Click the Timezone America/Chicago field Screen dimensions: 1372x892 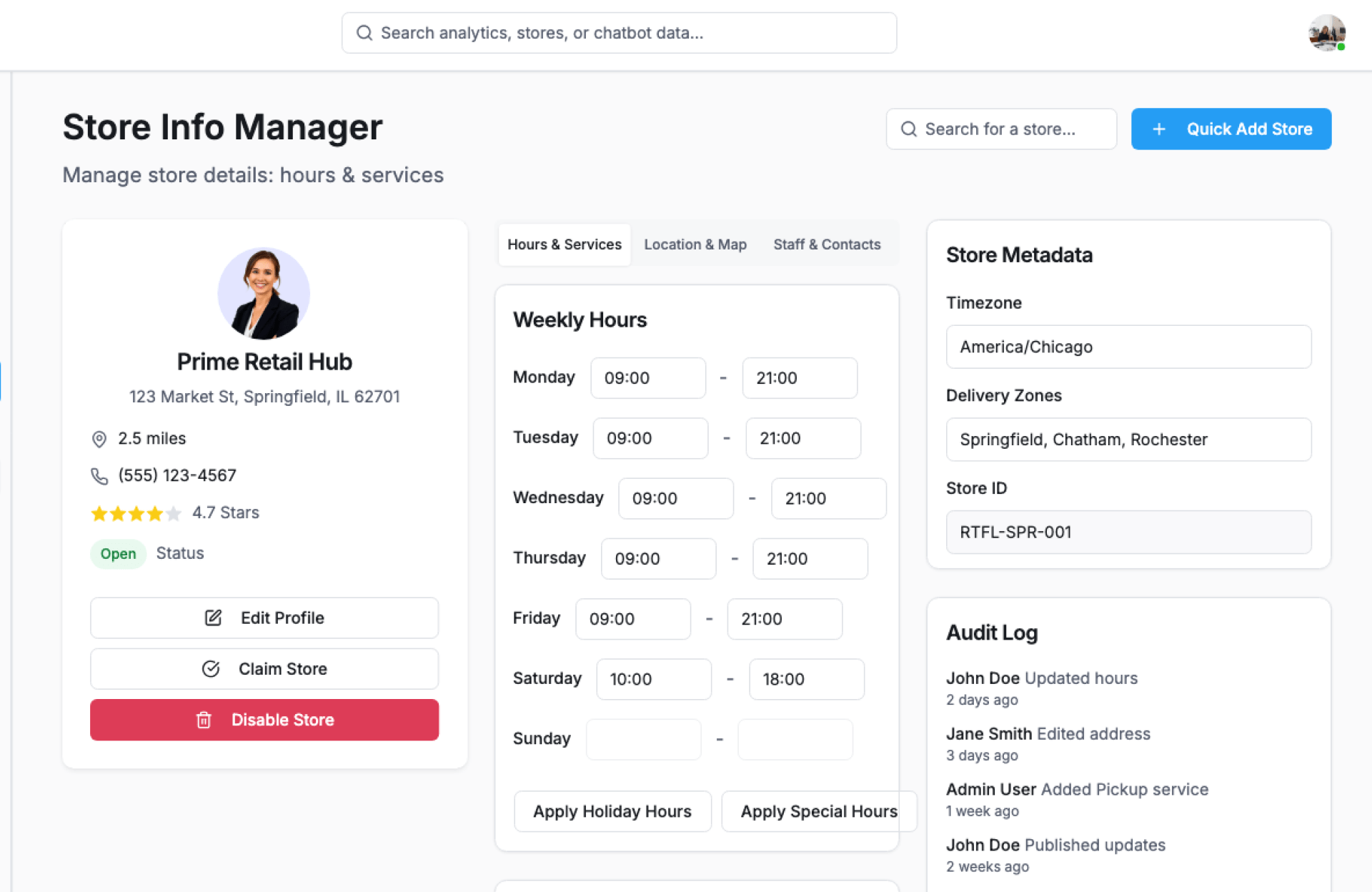pyautogui.click(x=1128, y=347)
